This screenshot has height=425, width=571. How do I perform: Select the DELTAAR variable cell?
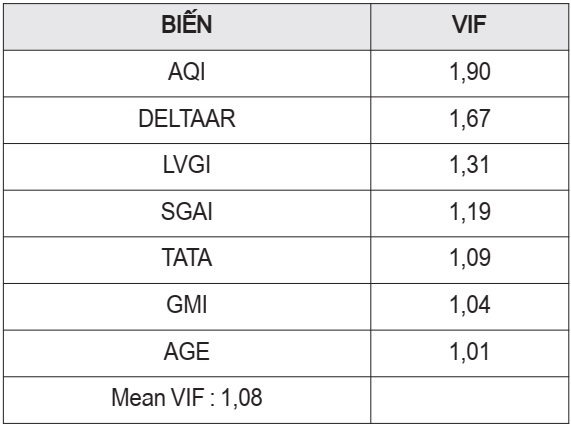(x=187, y=120)
